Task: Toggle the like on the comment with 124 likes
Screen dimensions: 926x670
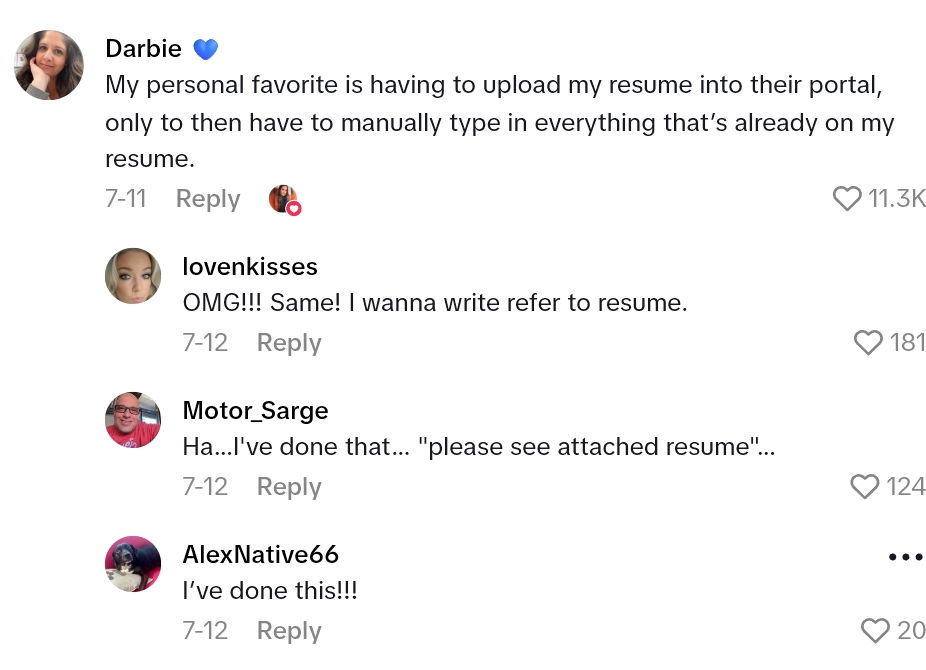Action: click(x=865, y=487)
